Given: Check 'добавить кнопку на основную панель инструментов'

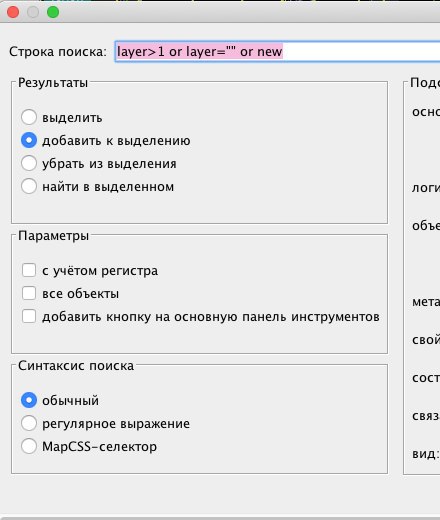Looking at the screenshot, I should tap(29, 316).
